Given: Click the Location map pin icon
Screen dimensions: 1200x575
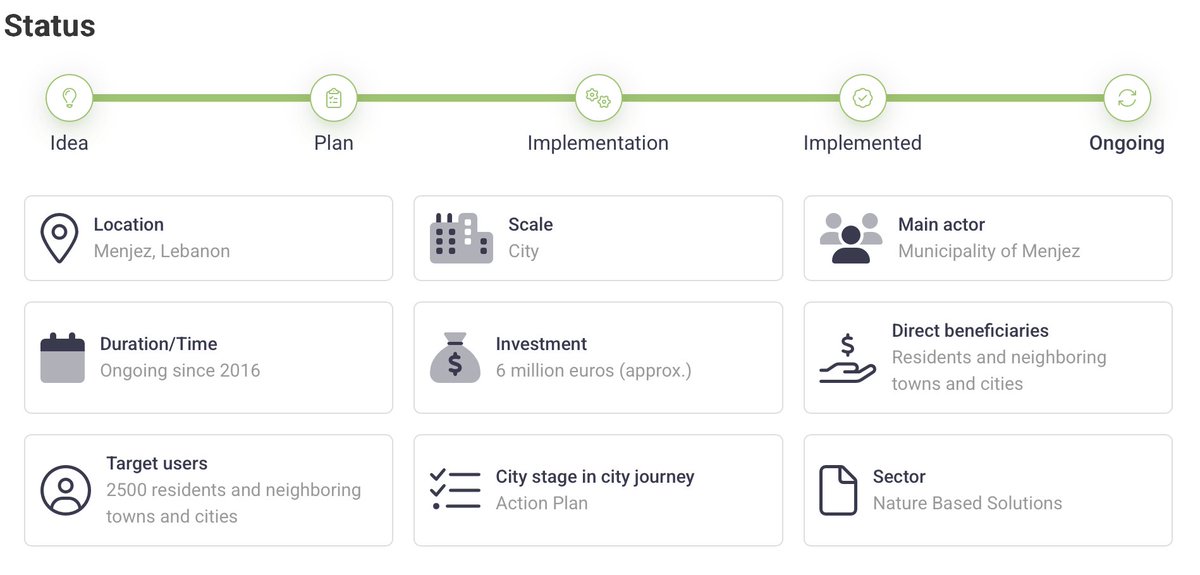Looking at the screenshot, I should 59,238.
